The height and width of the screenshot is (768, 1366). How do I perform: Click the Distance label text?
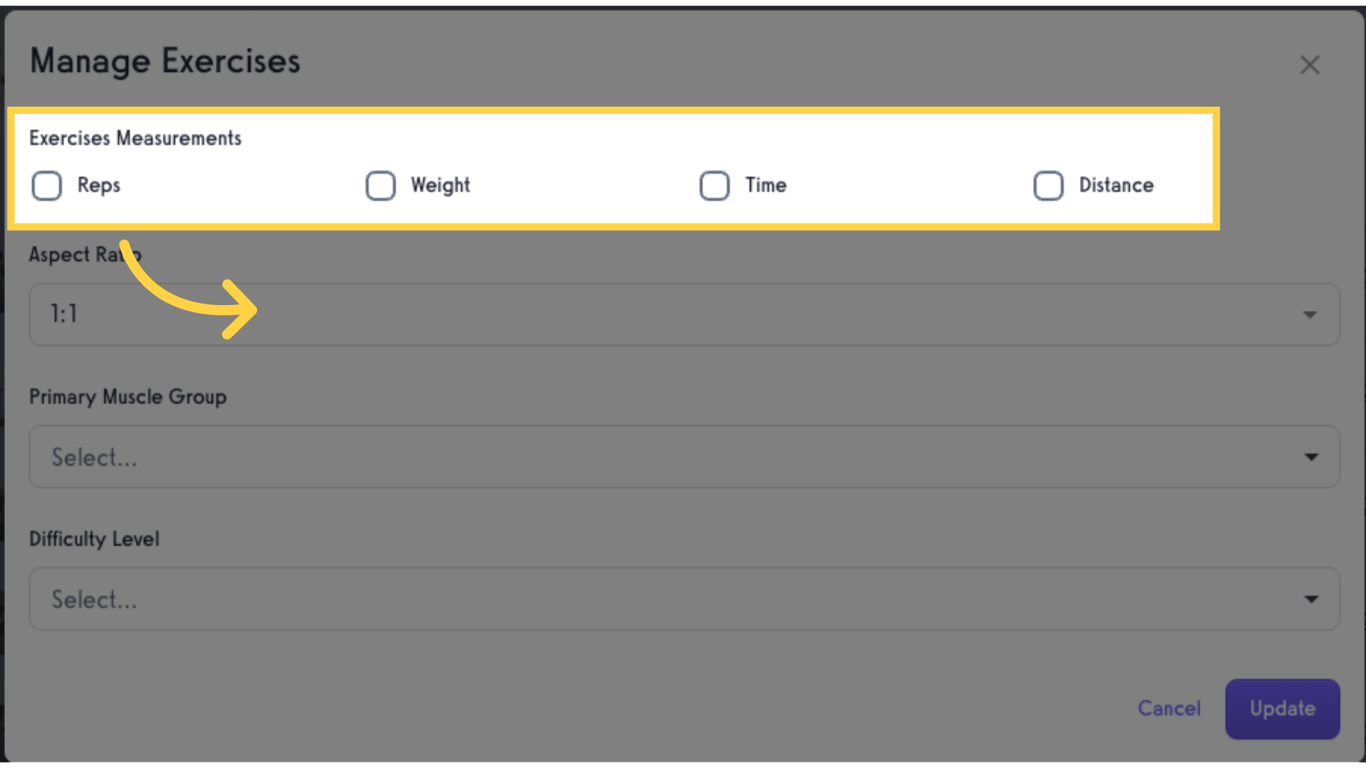click(1117, 186)
